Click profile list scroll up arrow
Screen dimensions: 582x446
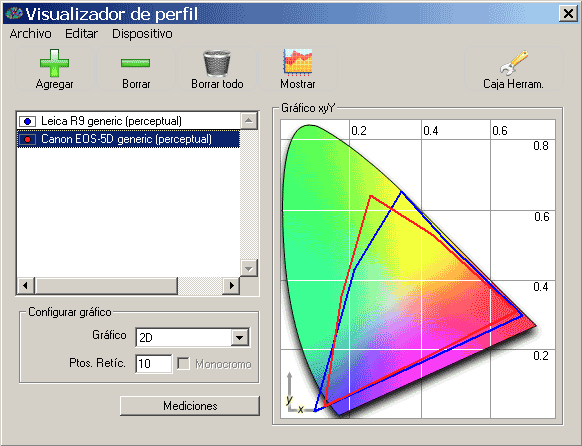pyautogui.click(x=249, y=121)
